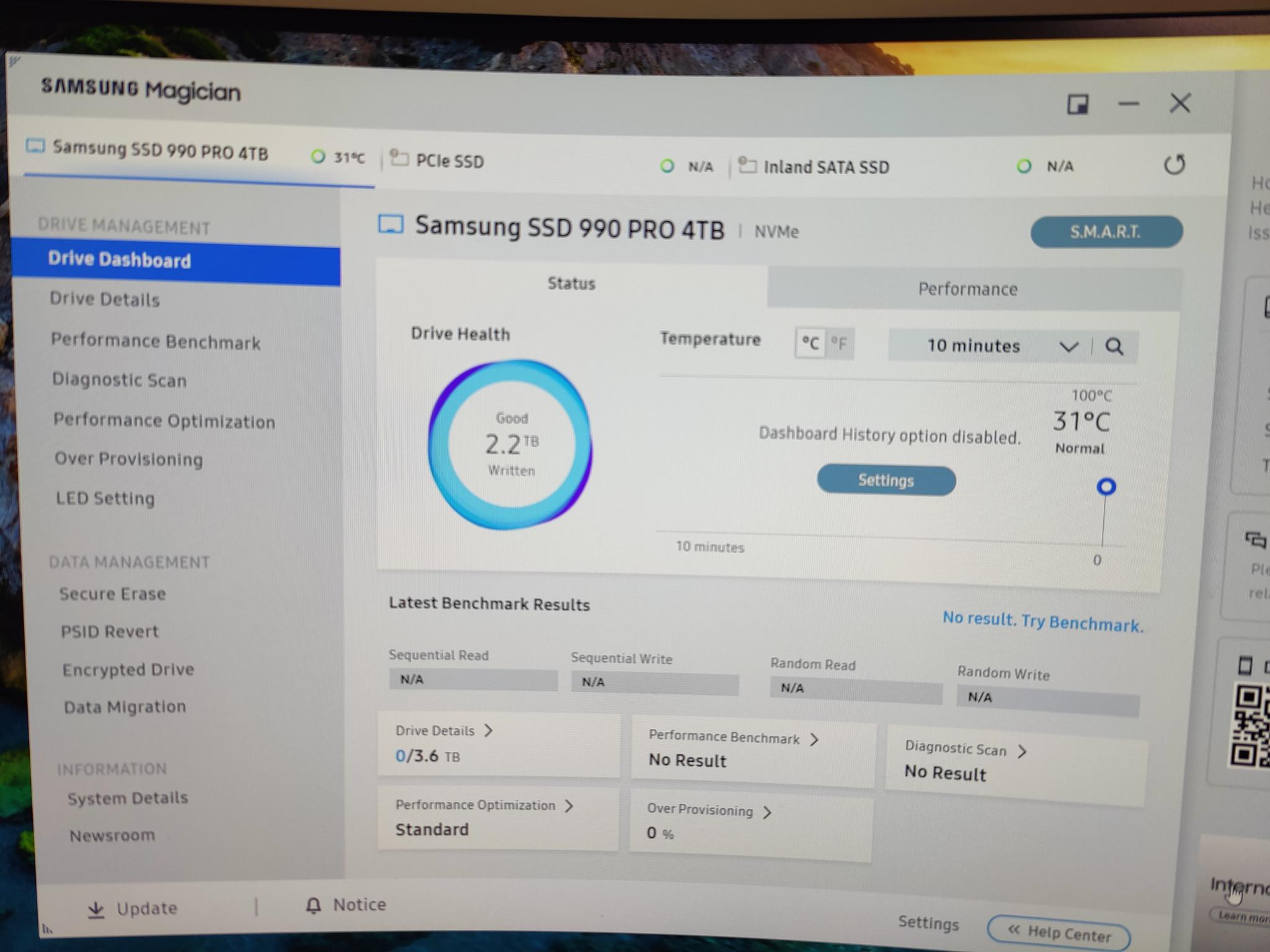This screenshot has width=1270, height=952.
Task: Click the Update download icon
Action: point(96,909)
